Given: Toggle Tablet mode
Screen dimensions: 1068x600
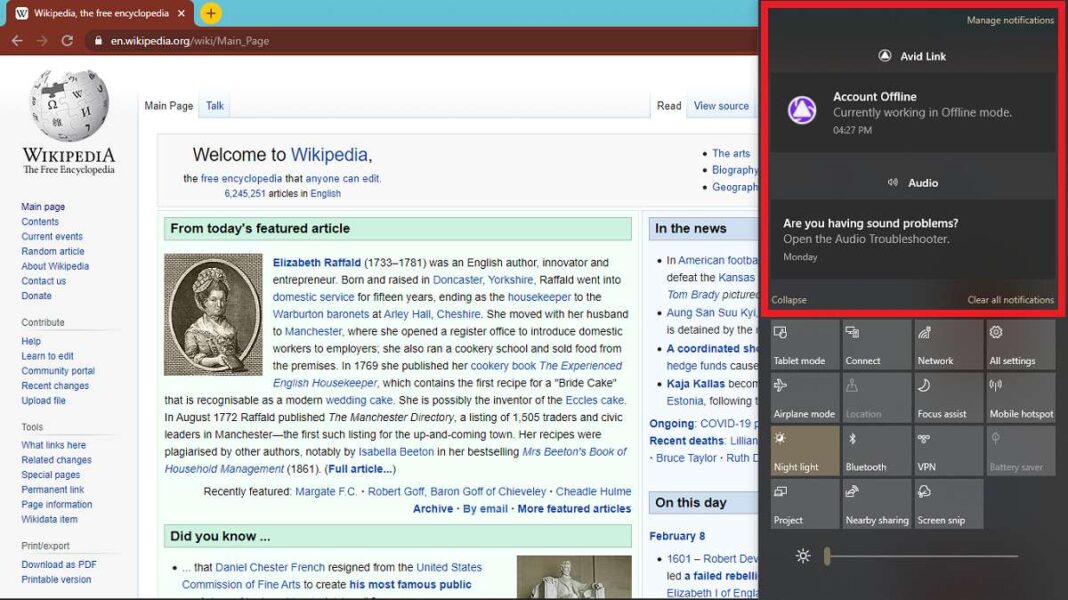Looking at the screenshot, I should pyautogui.click(x=804, y=343).
